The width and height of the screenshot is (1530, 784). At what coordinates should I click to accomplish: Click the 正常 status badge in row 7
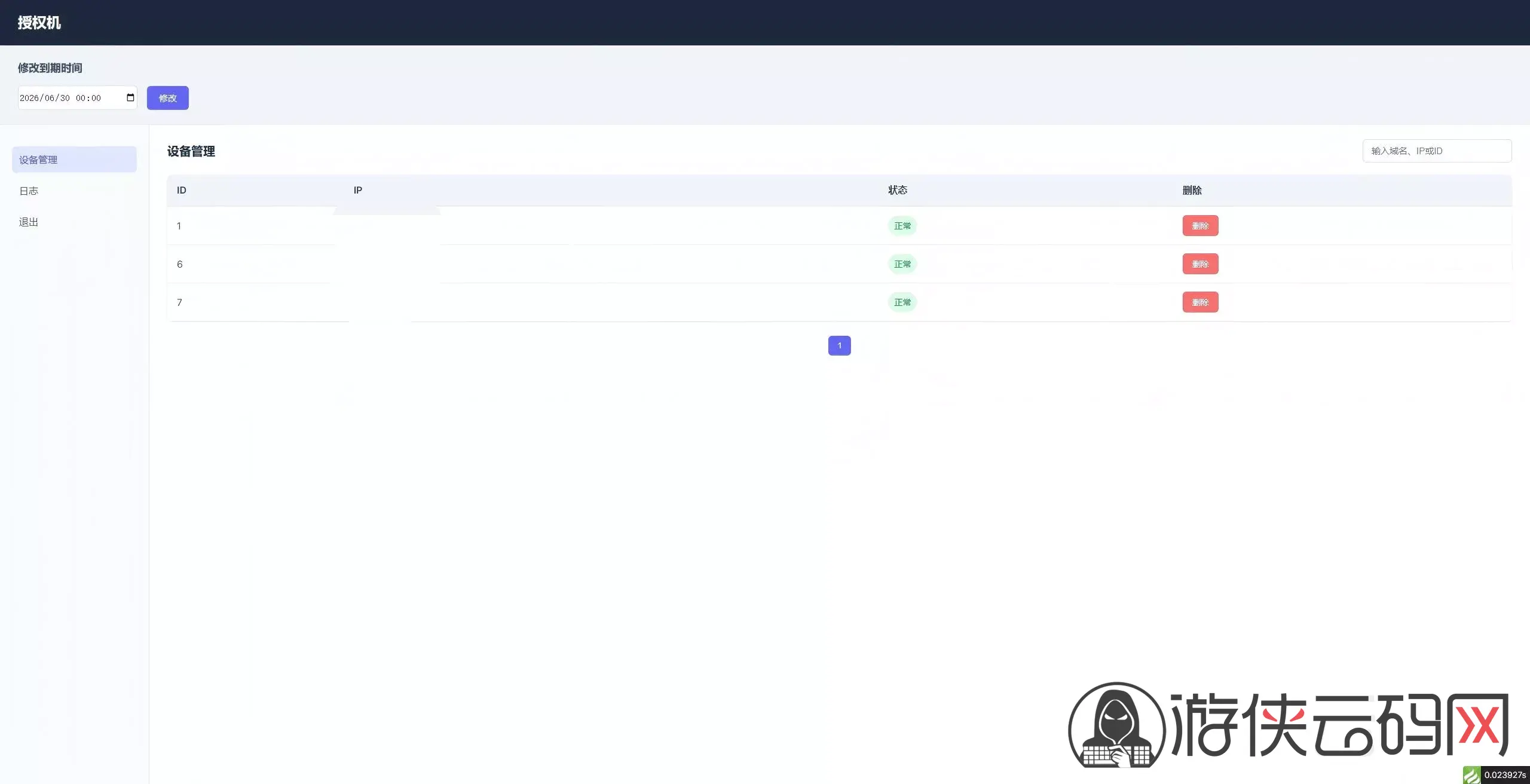pos(902,302)
